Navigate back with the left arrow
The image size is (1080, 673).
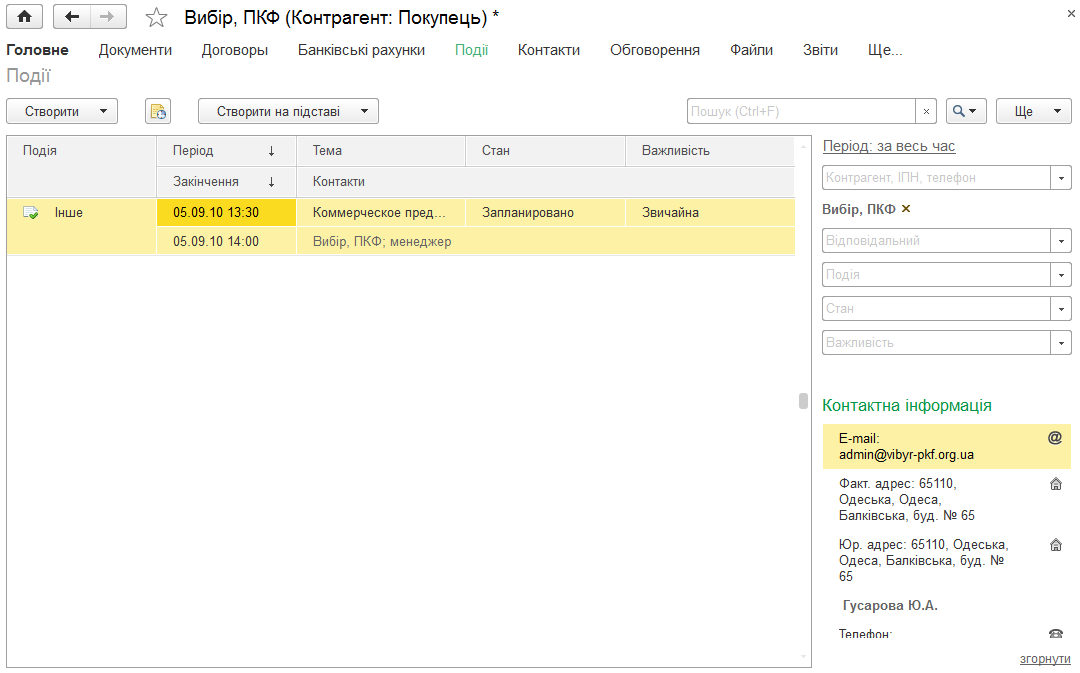pyautogui.click(x=72, y=17)
